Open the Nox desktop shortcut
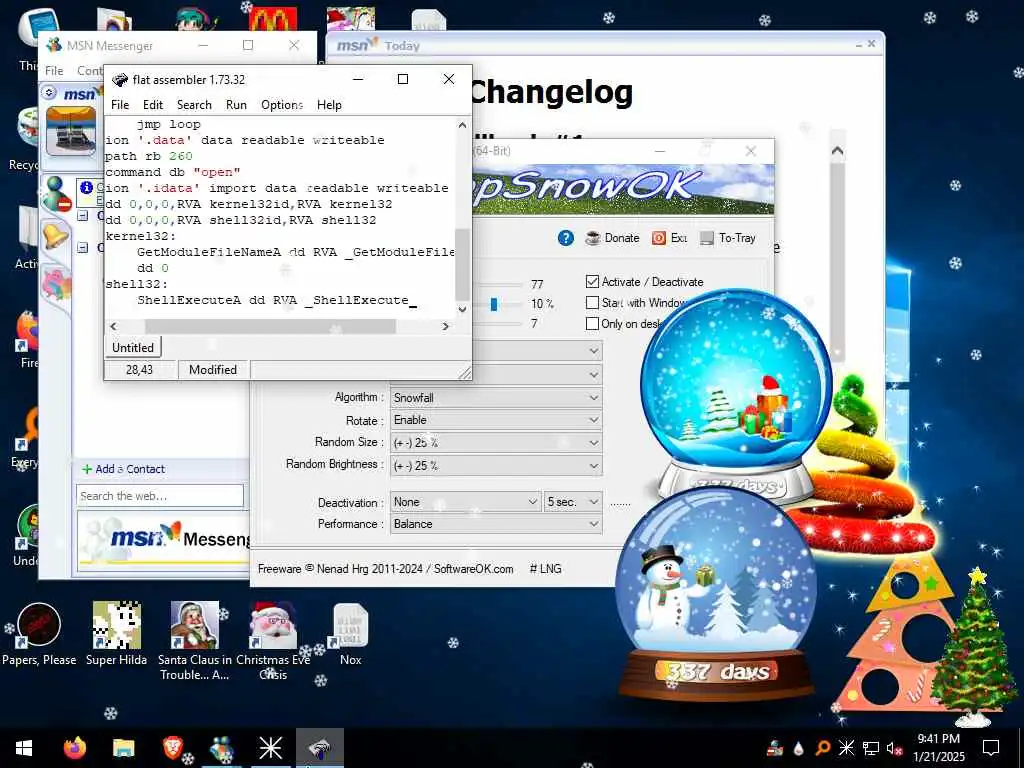Image resolution: width=1024 pixels, height=768 pixels. [350, 634]
